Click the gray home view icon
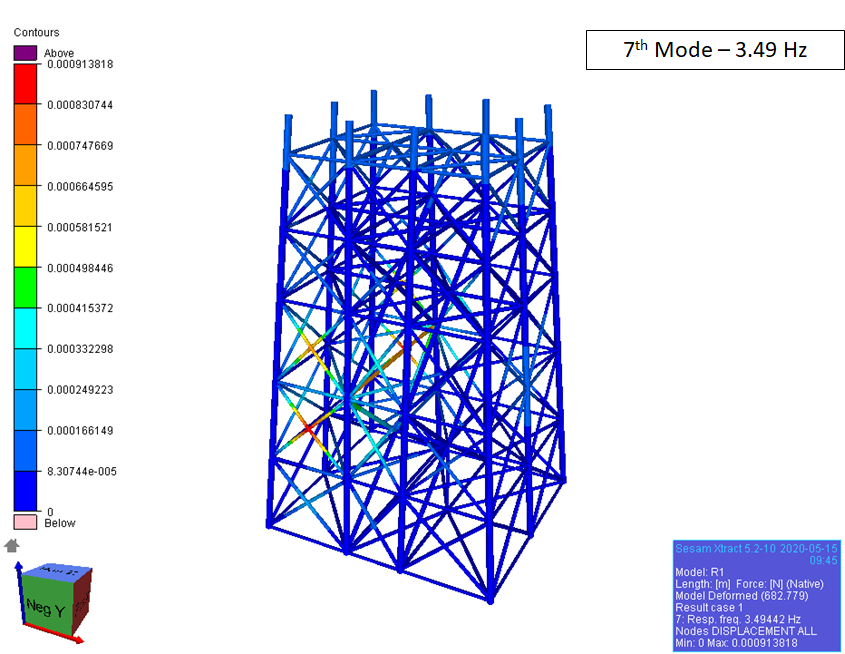Viewport: 845px width, 654px height. pyautogui.click(x=12, y=545)
